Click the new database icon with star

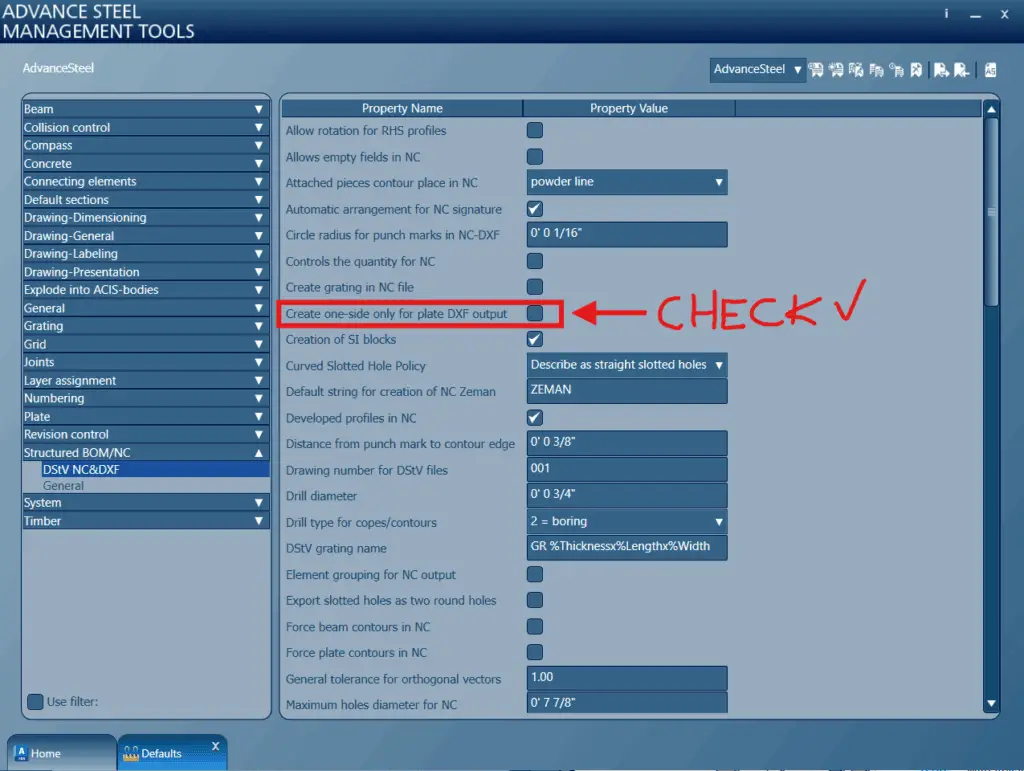(836, 70)
